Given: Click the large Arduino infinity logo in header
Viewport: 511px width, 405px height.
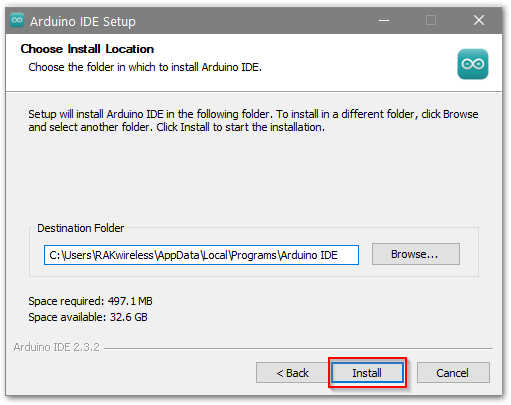Looking at the screenshot, I should tap(473, 64).
